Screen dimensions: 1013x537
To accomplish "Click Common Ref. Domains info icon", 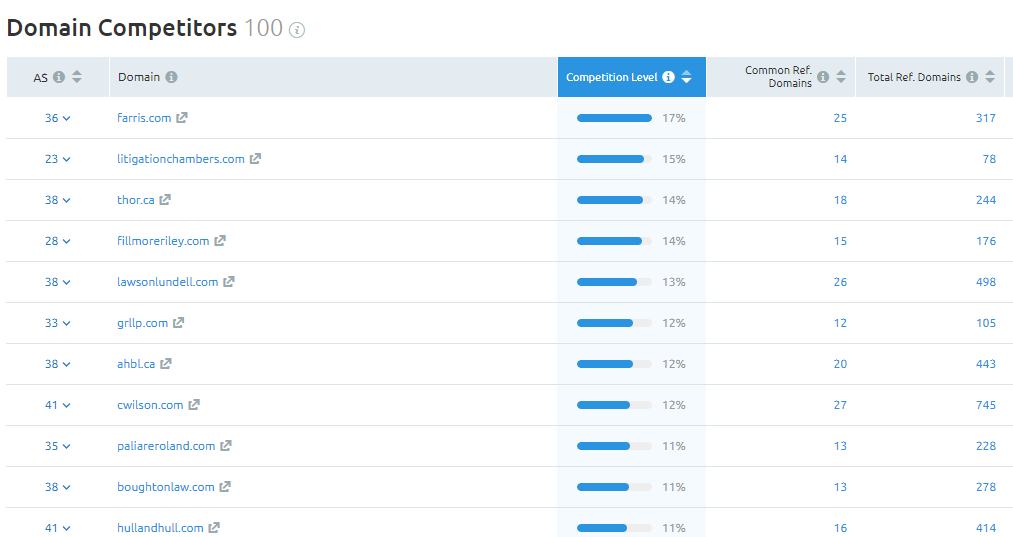I will click(x=823, y=77).
